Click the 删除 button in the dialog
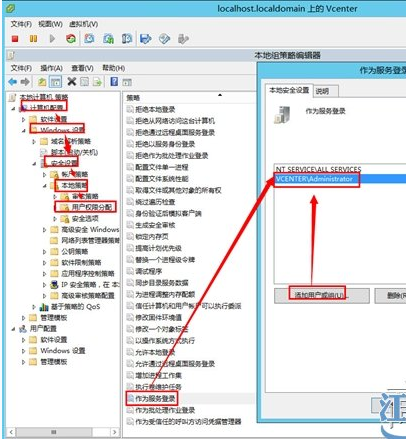Viewport: 406px width, 439px height. [x=391, y=296]
